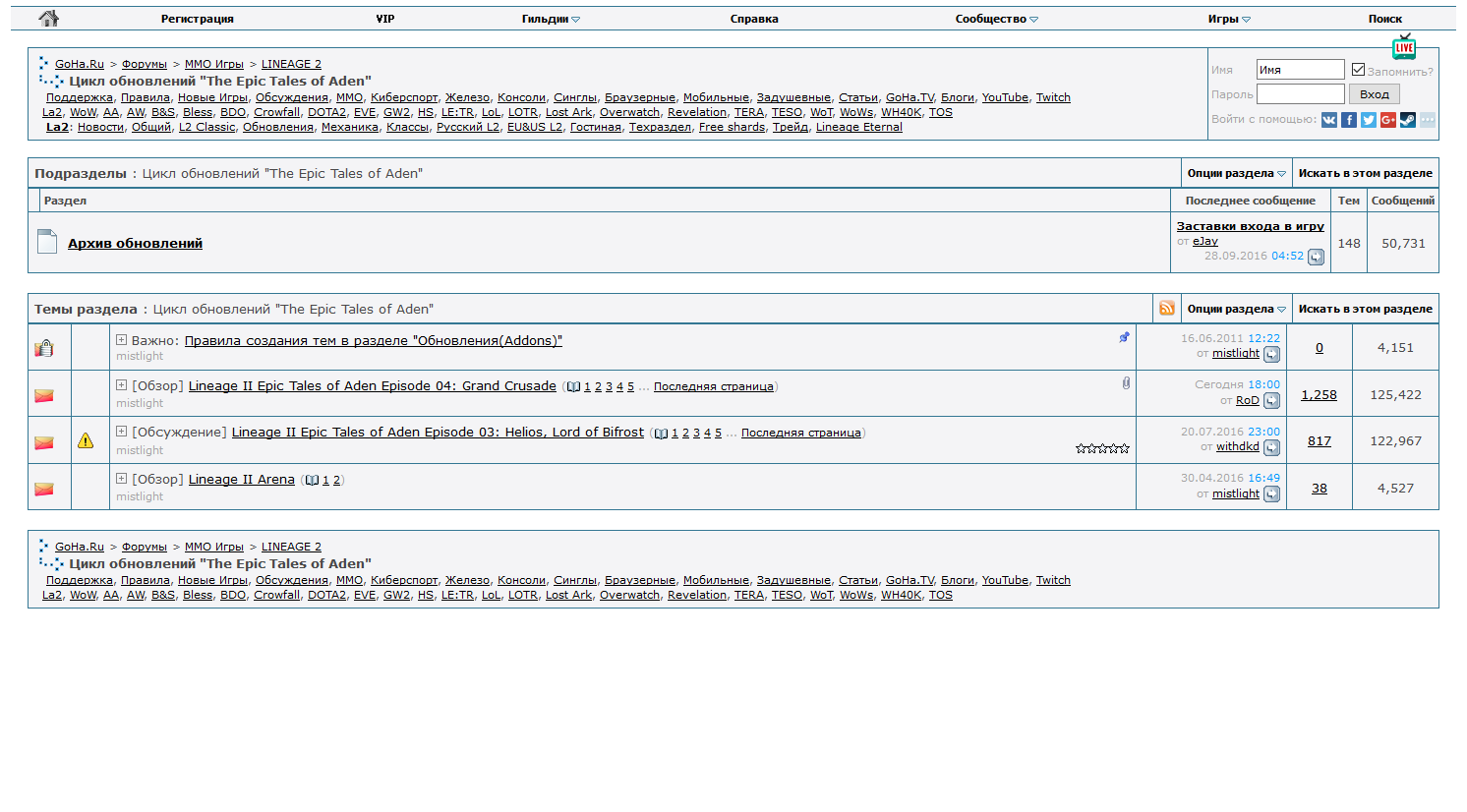Image resolution: width=1467 pixels, height=812 pixels.
Task: Click the multi-page icon of Lineage II Arena
Action: (x=312, y=481)
